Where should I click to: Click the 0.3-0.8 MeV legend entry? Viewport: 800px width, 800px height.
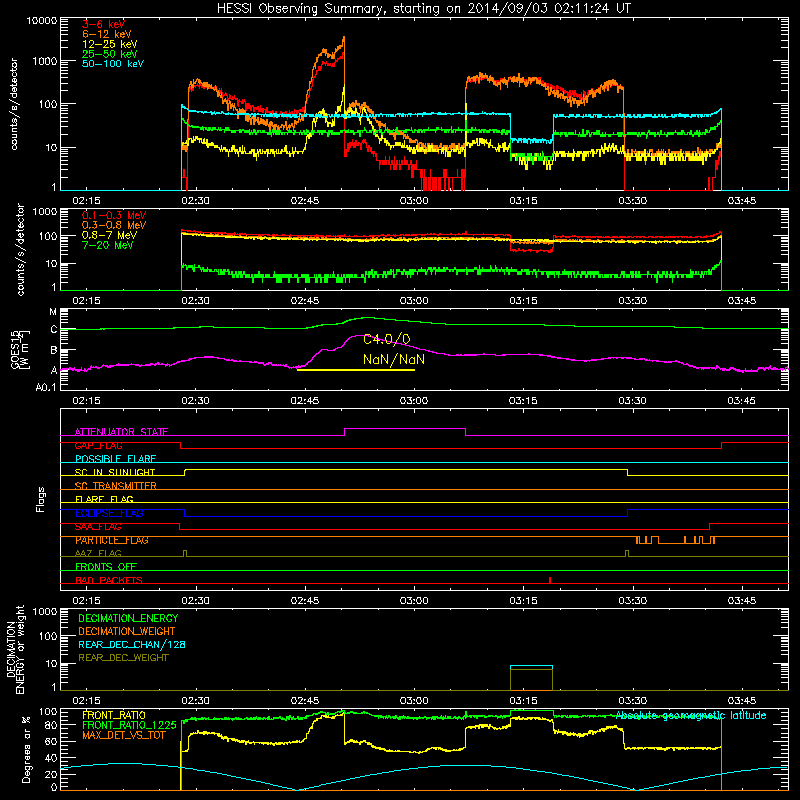[114, 225]
